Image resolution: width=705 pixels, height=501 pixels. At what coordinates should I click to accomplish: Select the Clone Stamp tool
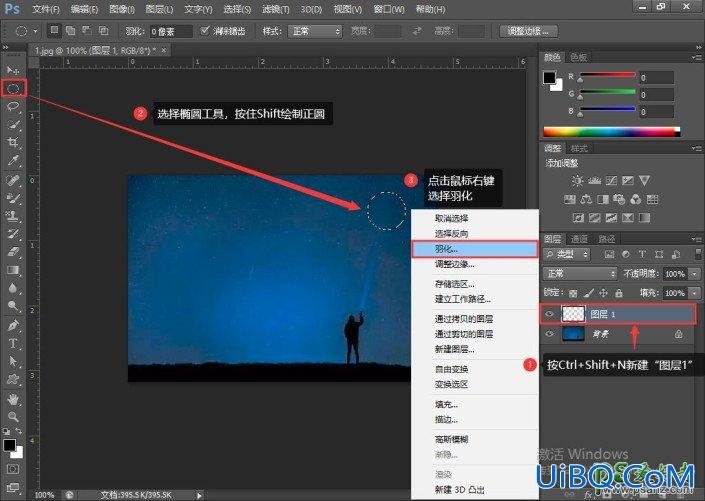tap(13, 216)
